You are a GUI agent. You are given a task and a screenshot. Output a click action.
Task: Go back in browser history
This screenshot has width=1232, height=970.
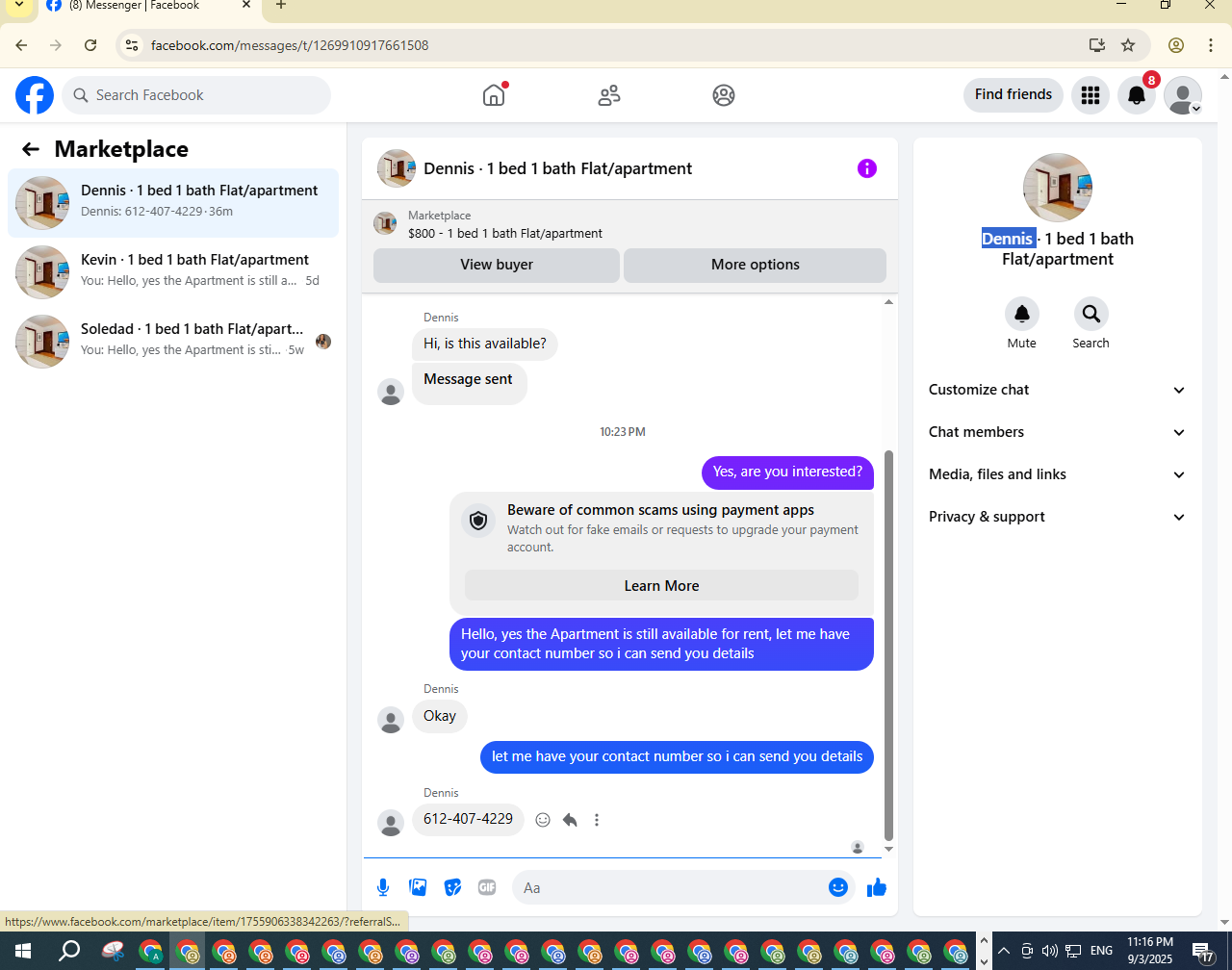pos(21,45)
